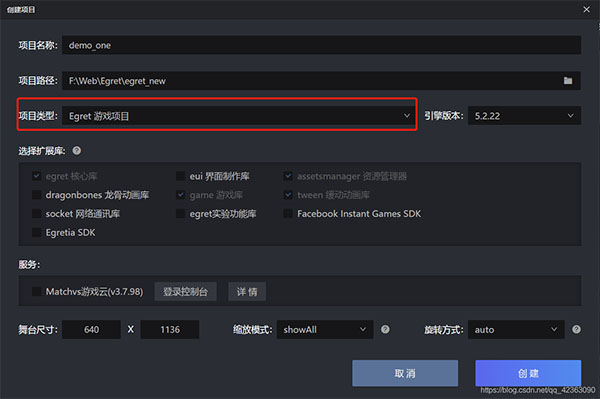The height and width of the screenshot is (399, 600).
Task: Check the dragonbones 龙骨动画库 option
Action: tap(36, 195)
